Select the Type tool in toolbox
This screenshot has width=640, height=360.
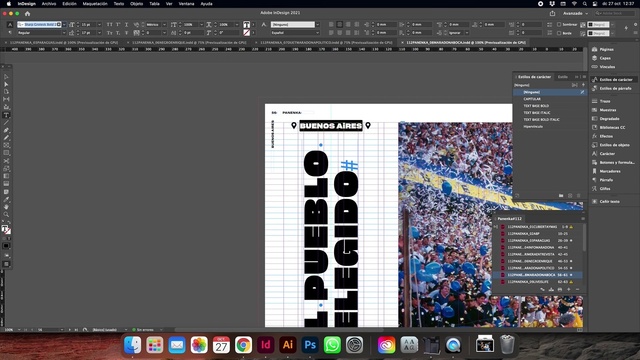tap(6, 115)
